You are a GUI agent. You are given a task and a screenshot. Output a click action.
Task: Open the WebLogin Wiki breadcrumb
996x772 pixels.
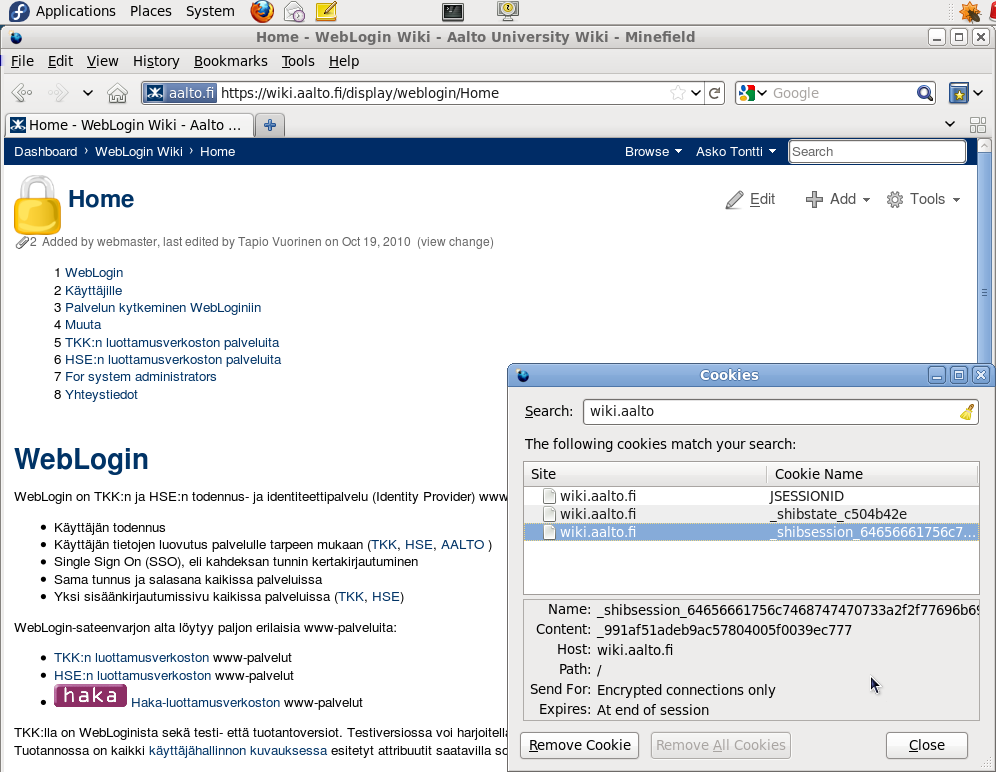click(138, 151)
